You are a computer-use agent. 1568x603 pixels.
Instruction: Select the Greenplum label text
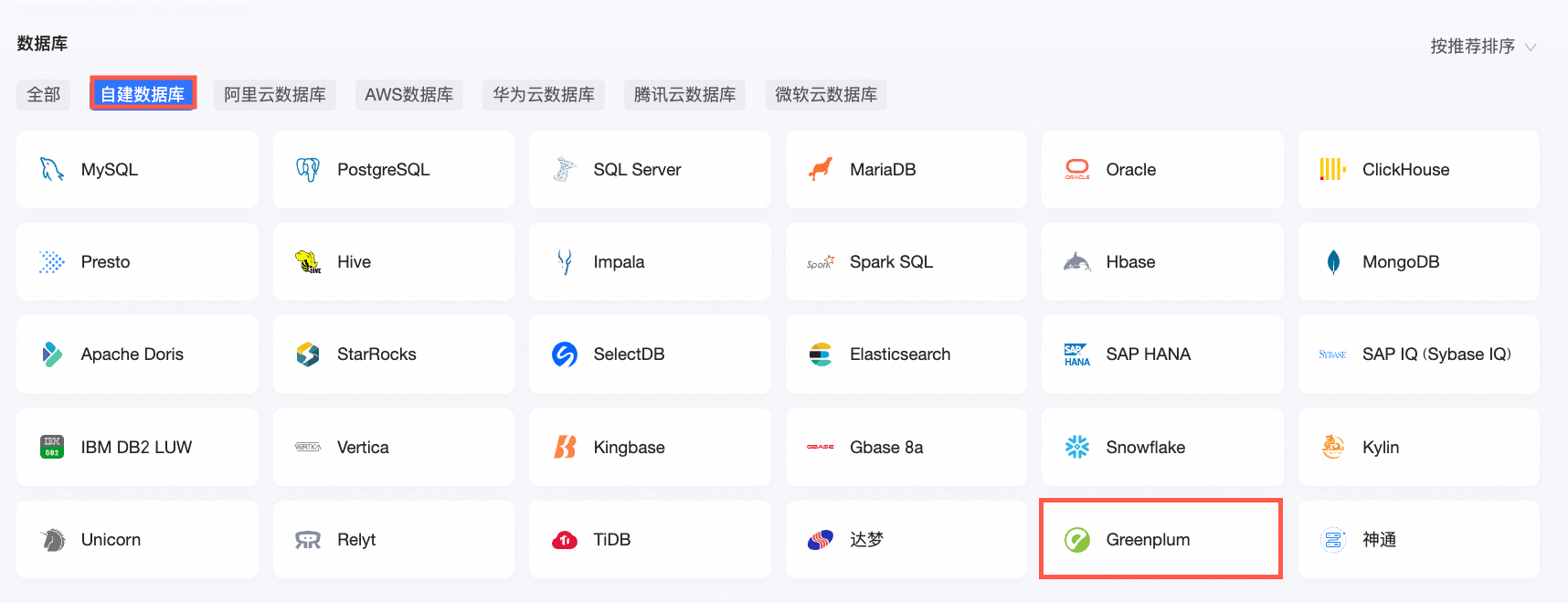click(1148, 540)
